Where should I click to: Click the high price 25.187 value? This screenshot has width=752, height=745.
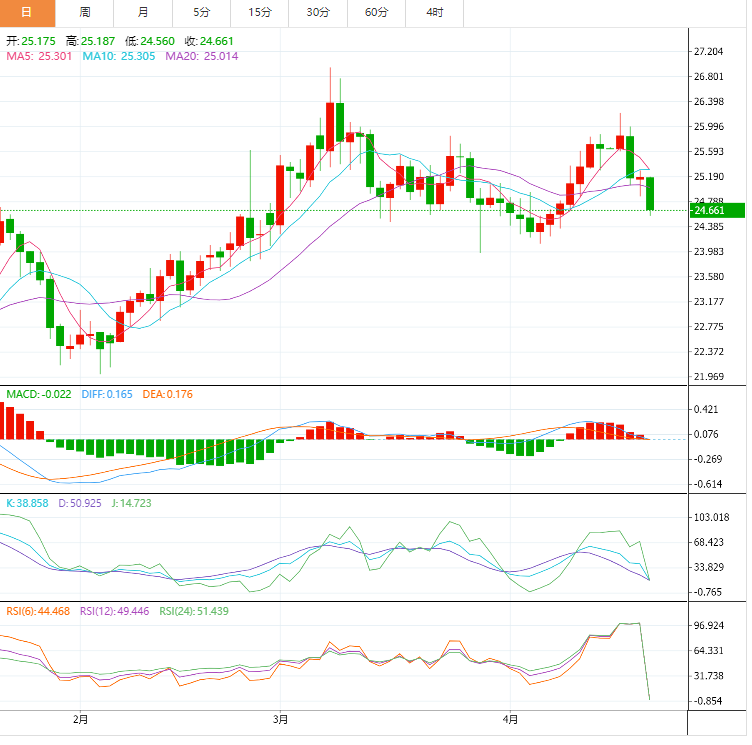[x=98, y=41]
